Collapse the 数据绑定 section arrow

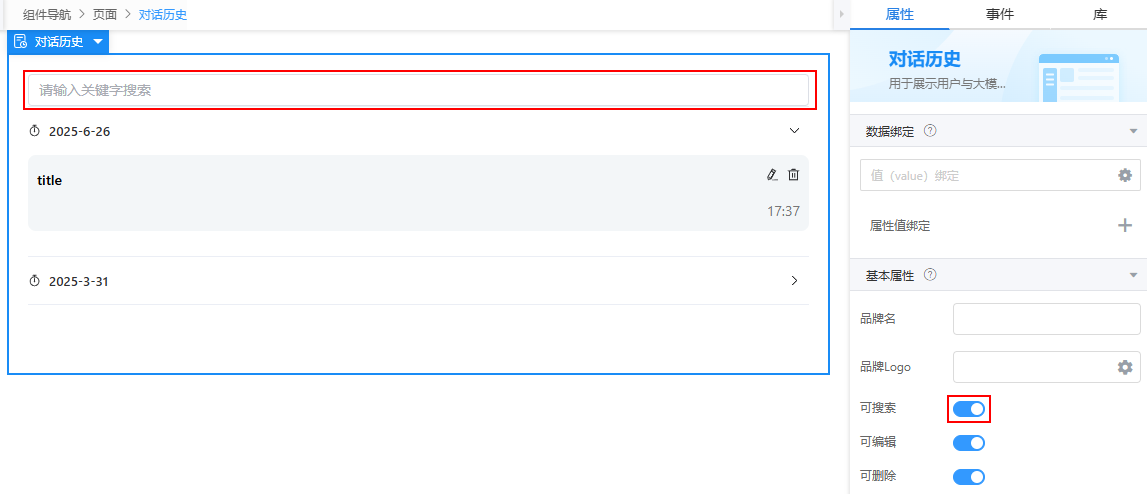click(x=1133, y=131)
